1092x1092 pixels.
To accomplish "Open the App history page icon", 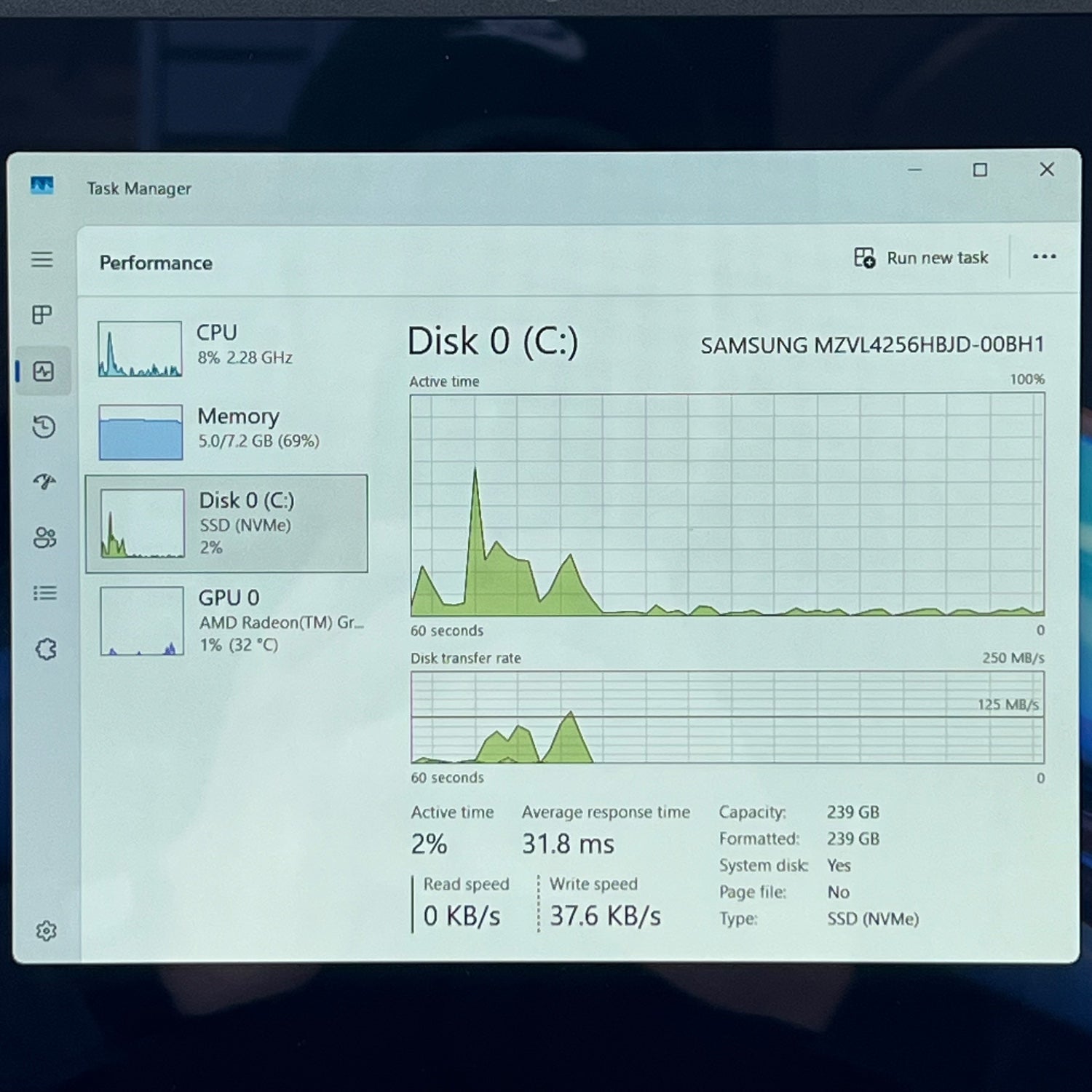I will (44, 427).
